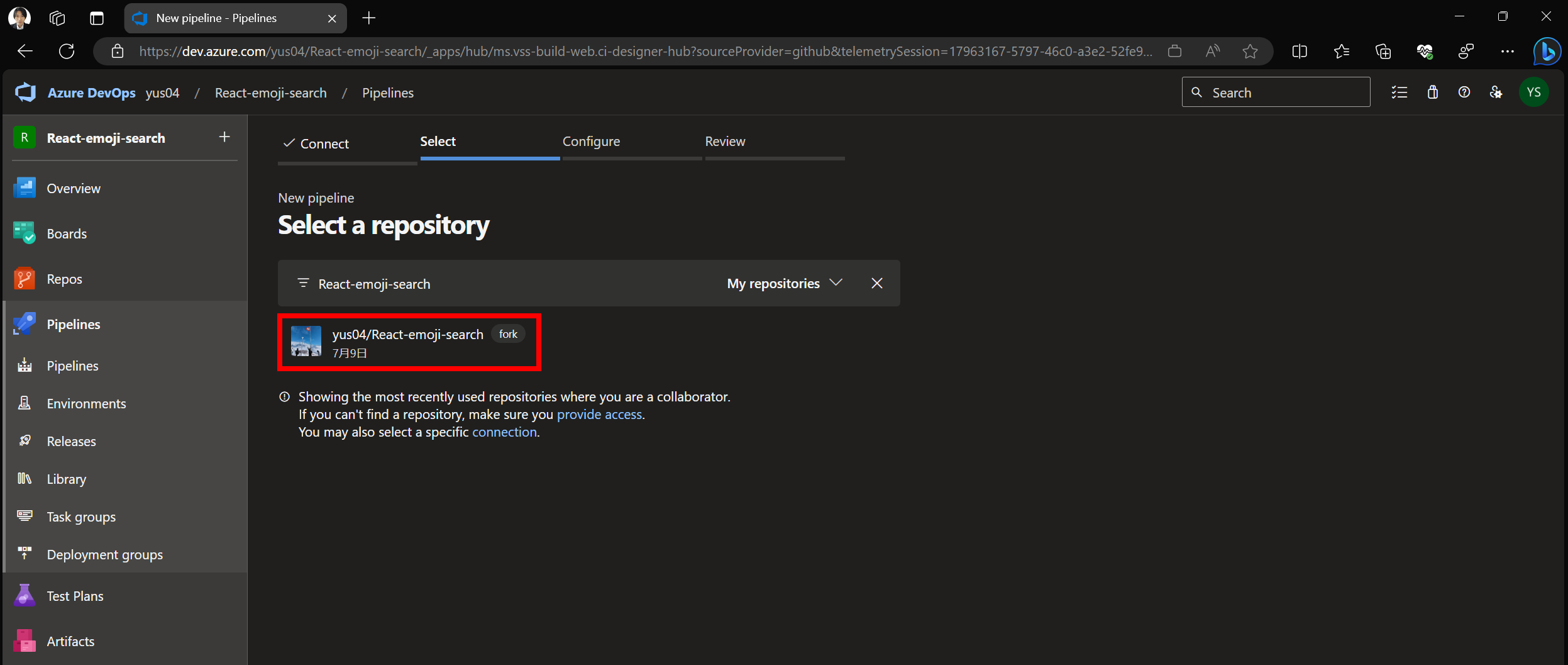The image size is (1568, 665).
Task: Click the connection link
Action: (x=504, y=432)
